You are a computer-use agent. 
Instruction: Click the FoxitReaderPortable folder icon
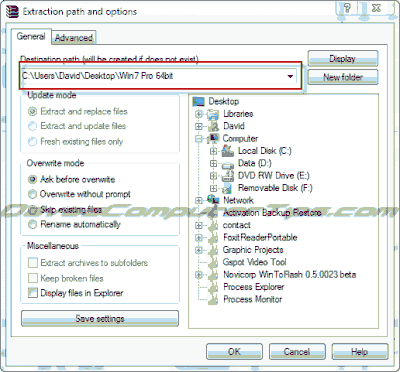[213, 238]
